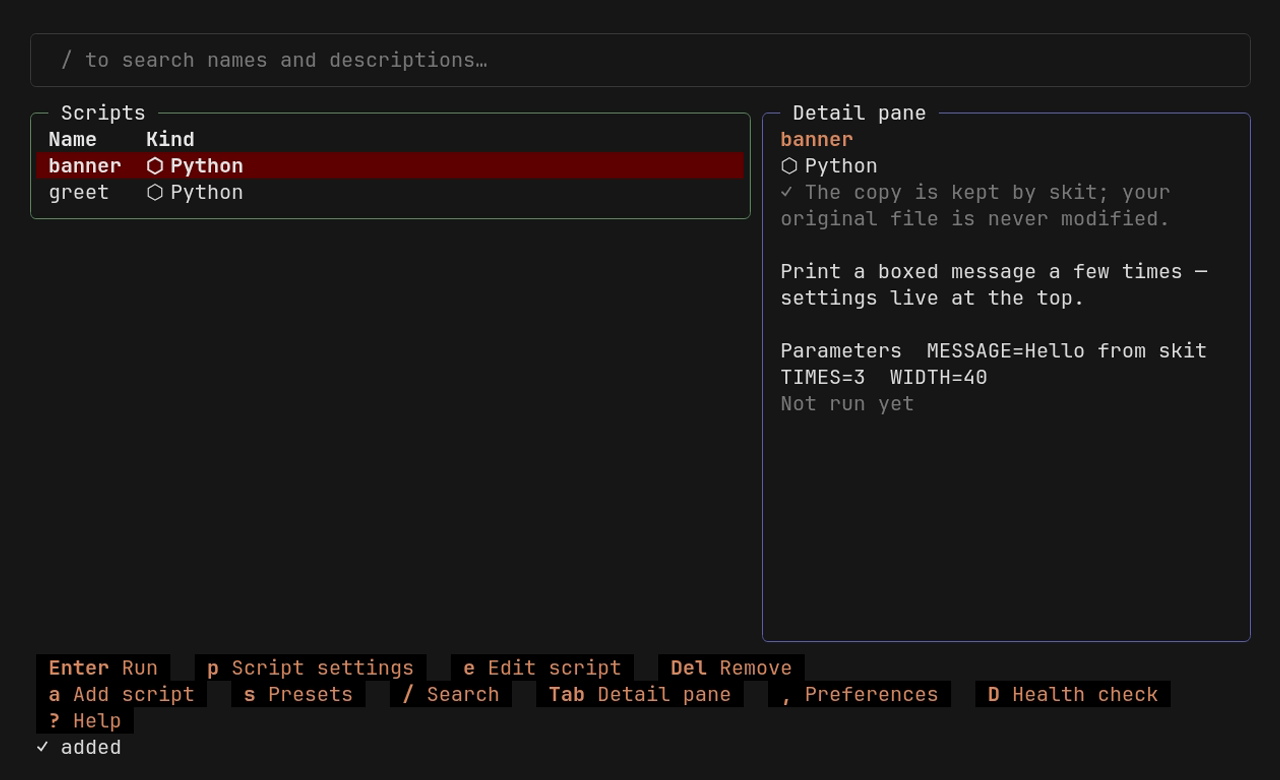Viewport: 1280px width, 780px height.
Task: Open Presets from the footer bar
Action: point(298,694)
